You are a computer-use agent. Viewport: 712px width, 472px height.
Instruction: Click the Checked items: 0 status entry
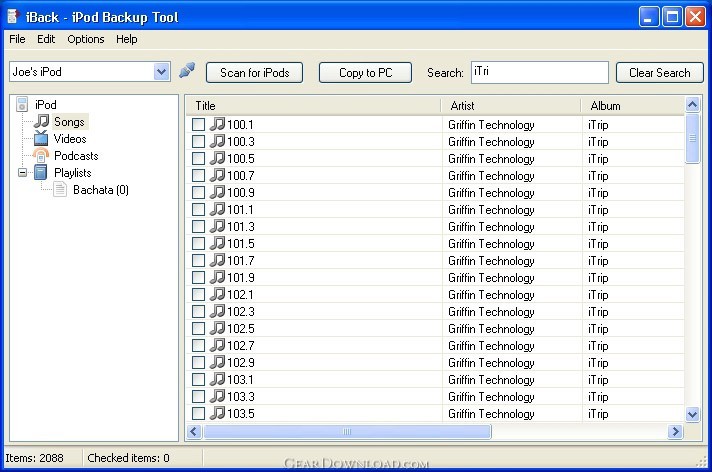click(x=128, y=458)
